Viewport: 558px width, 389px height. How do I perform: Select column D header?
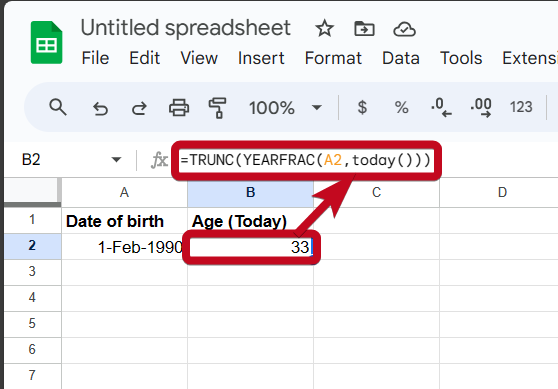point(499,193)
